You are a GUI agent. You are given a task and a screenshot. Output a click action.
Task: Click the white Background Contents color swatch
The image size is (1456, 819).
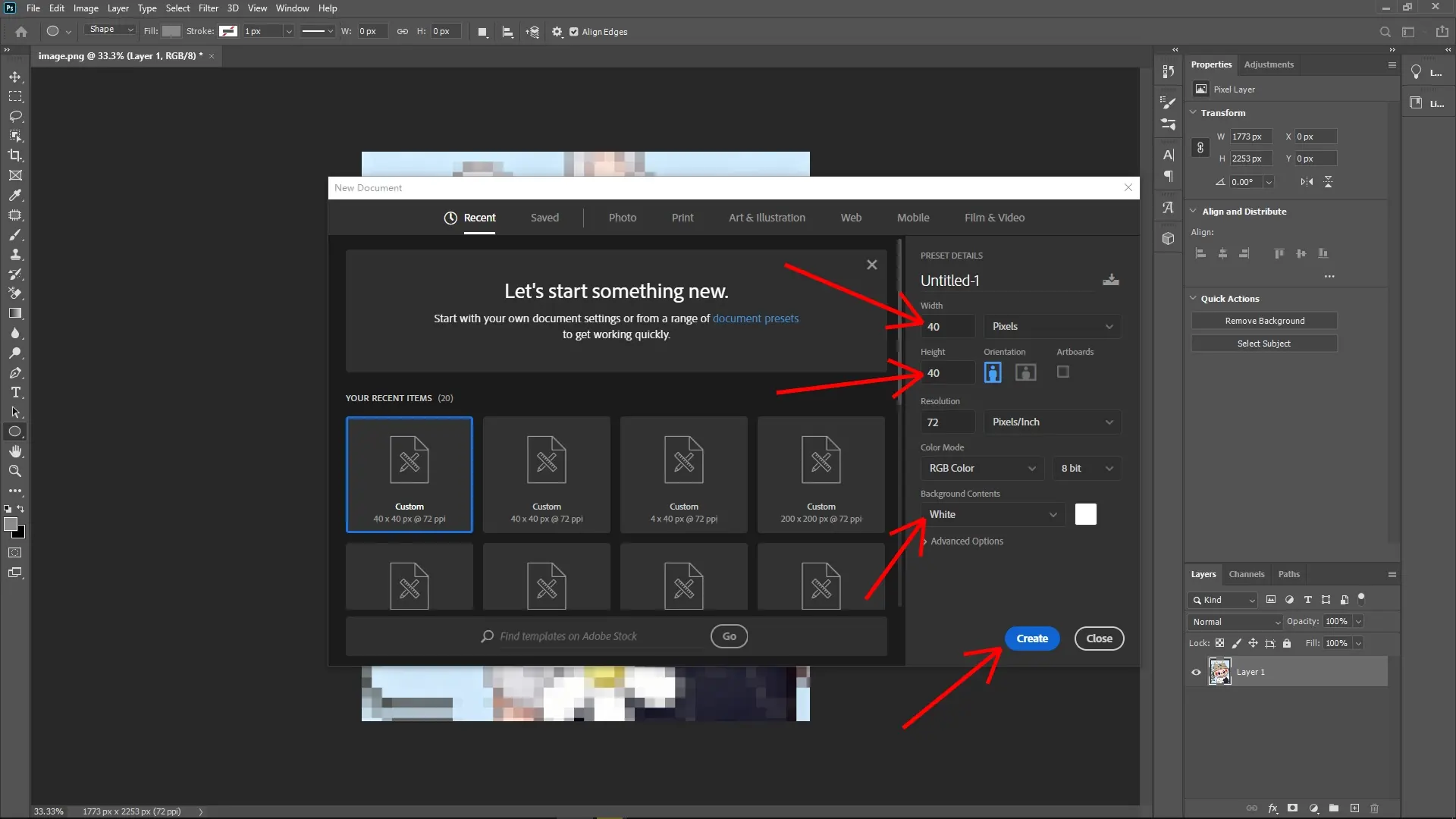(x=1086, y=514)
